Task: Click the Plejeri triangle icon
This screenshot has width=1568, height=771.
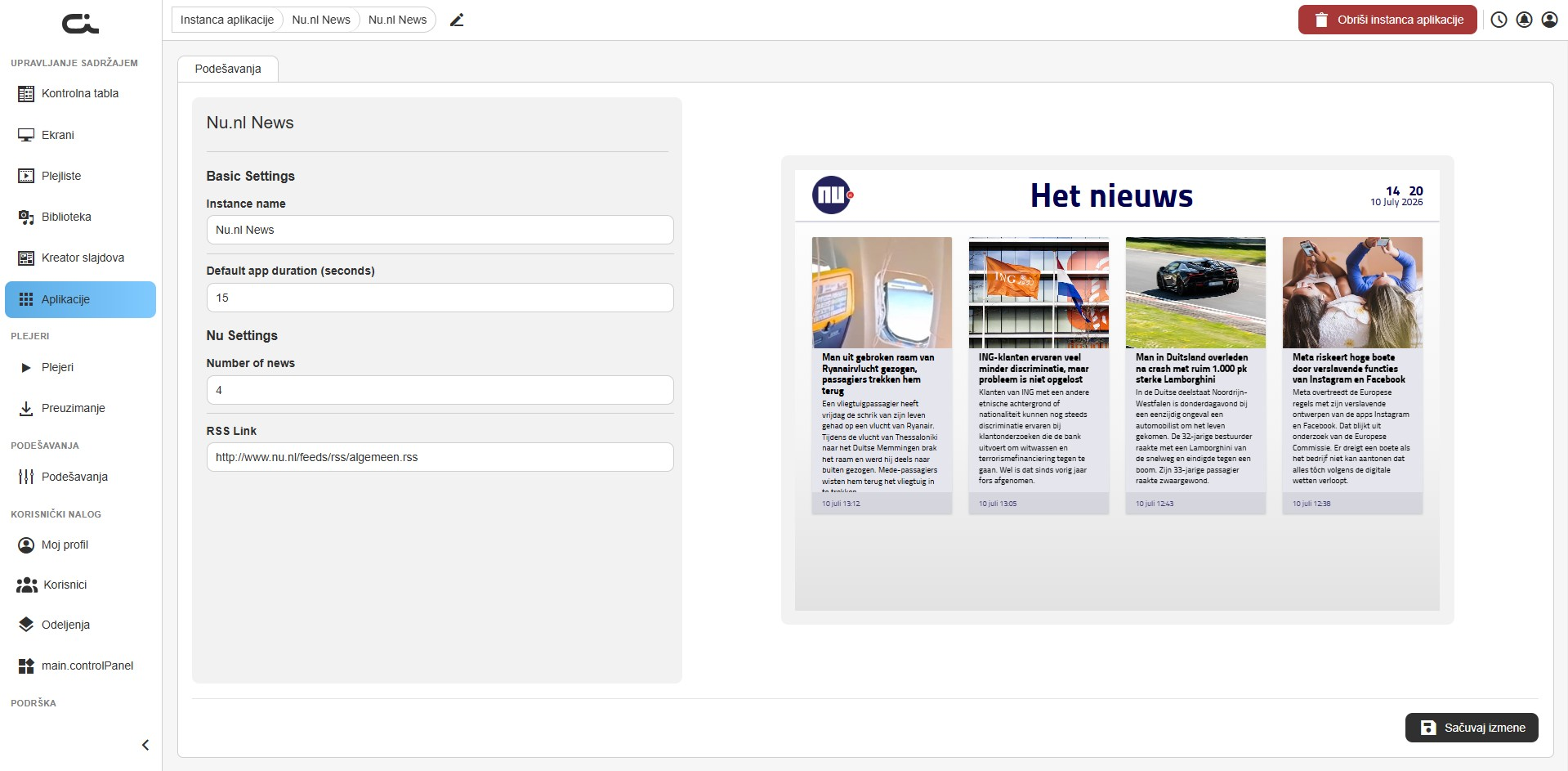Action: [x=26, y=367]
